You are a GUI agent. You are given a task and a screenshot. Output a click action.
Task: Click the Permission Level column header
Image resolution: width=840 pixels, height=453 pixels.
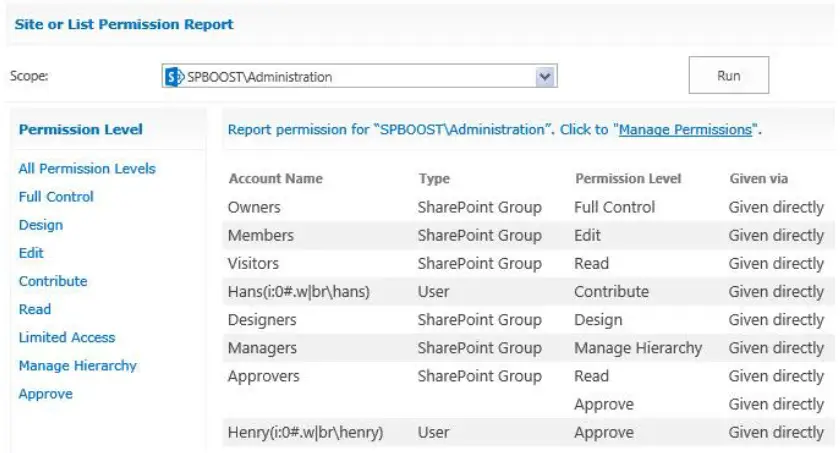628,178
